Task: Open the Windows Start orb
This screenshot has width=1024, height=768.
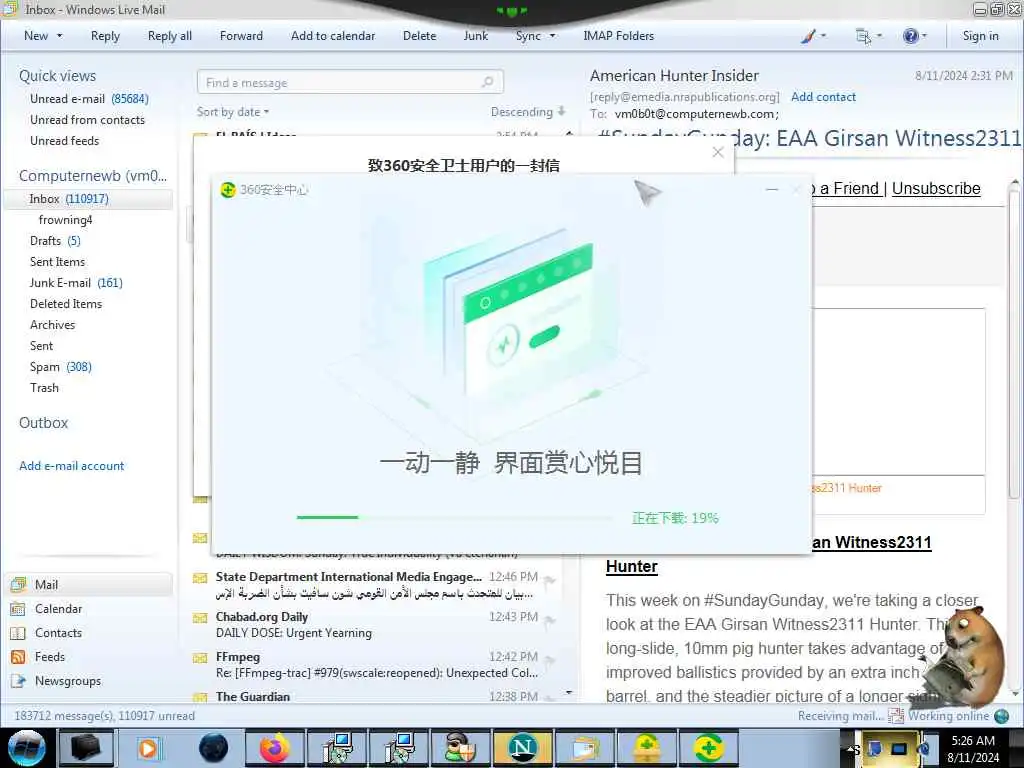Action: pyautogui.click(x=27, y=747)
